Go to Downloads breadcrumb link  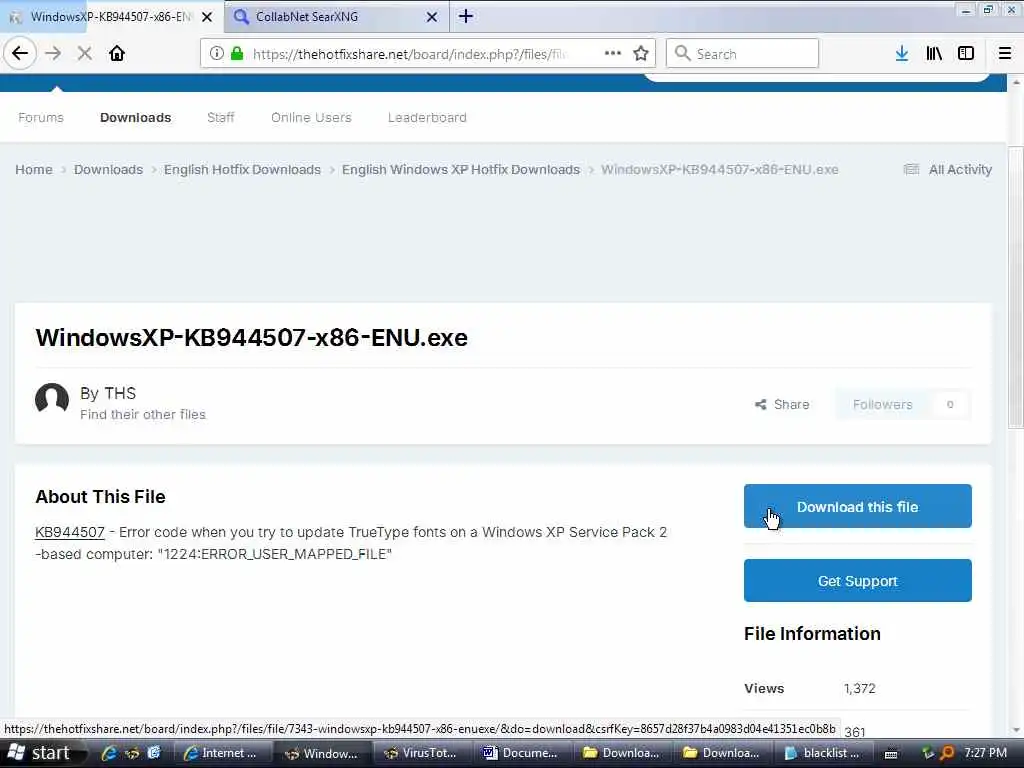pyautogui.click(x=108, y=170)
